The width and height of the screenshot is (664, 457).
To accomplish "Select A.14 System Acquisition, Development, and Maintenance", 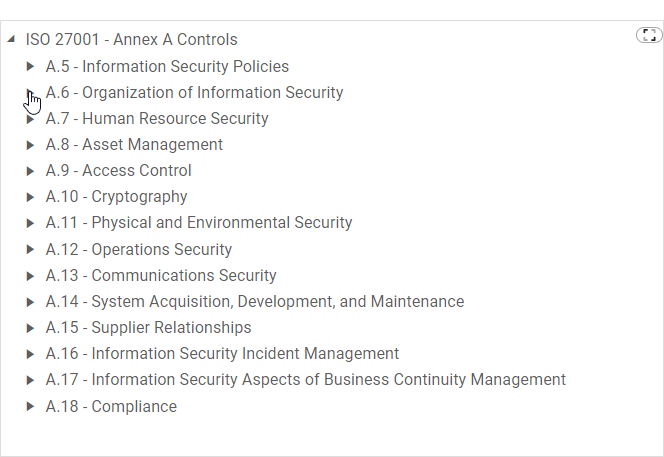I will tap(254, 302).
